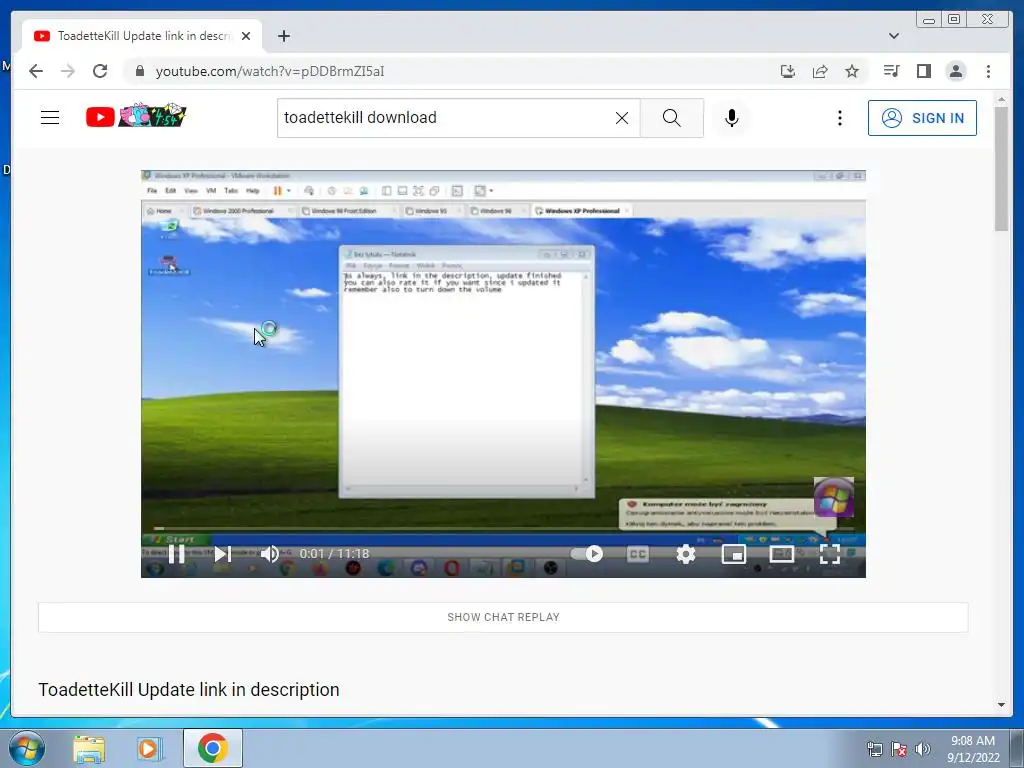The height and width of the screenshot is (768, 1024).
Task: Open video player settings gear
Action: pos(686,554)
